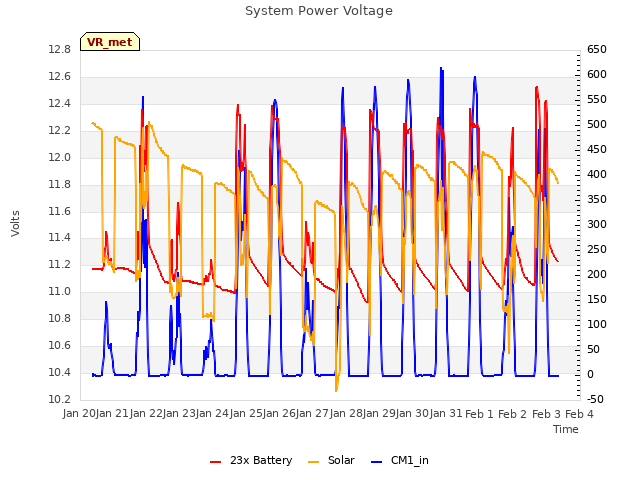Click the 12.2 left axis value
This screenshot has height=480, width=640.
coord(60,131)
